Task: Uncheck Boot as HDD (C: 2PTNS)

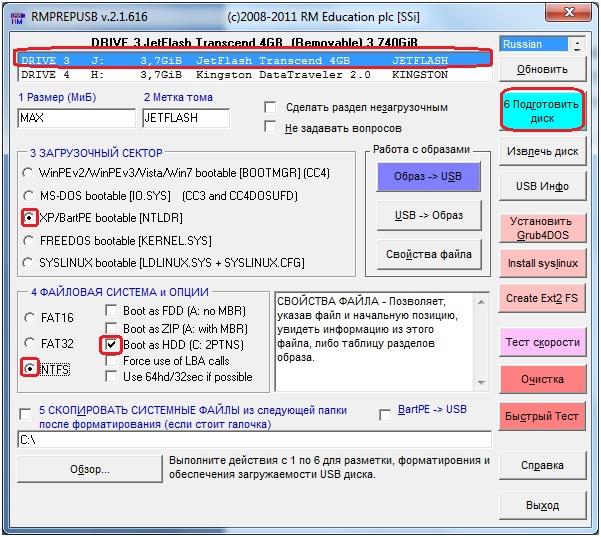Action: pos(111,344)
